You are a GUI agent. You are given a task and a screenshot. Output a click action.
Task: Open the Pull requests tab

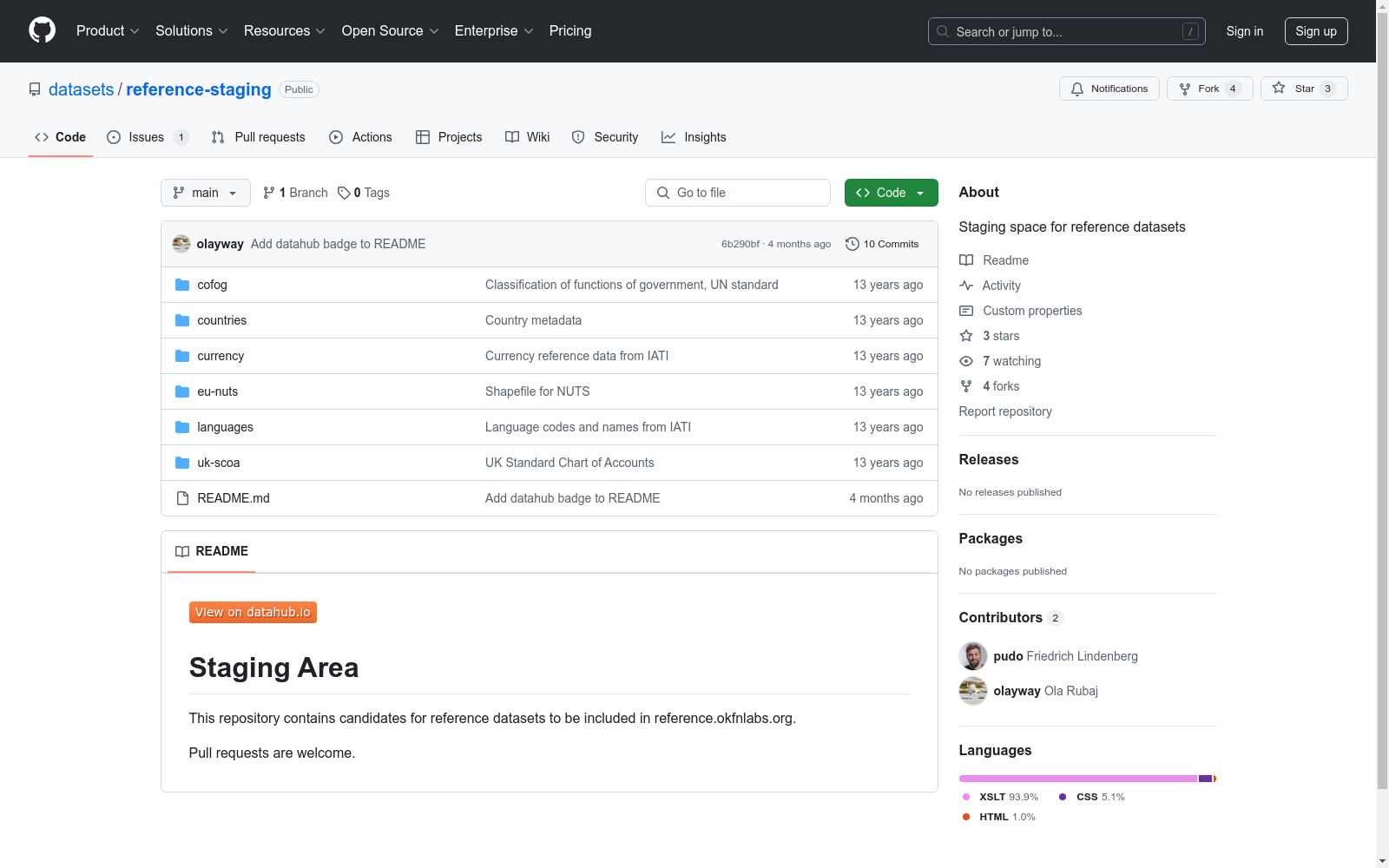tap(259, 137)
